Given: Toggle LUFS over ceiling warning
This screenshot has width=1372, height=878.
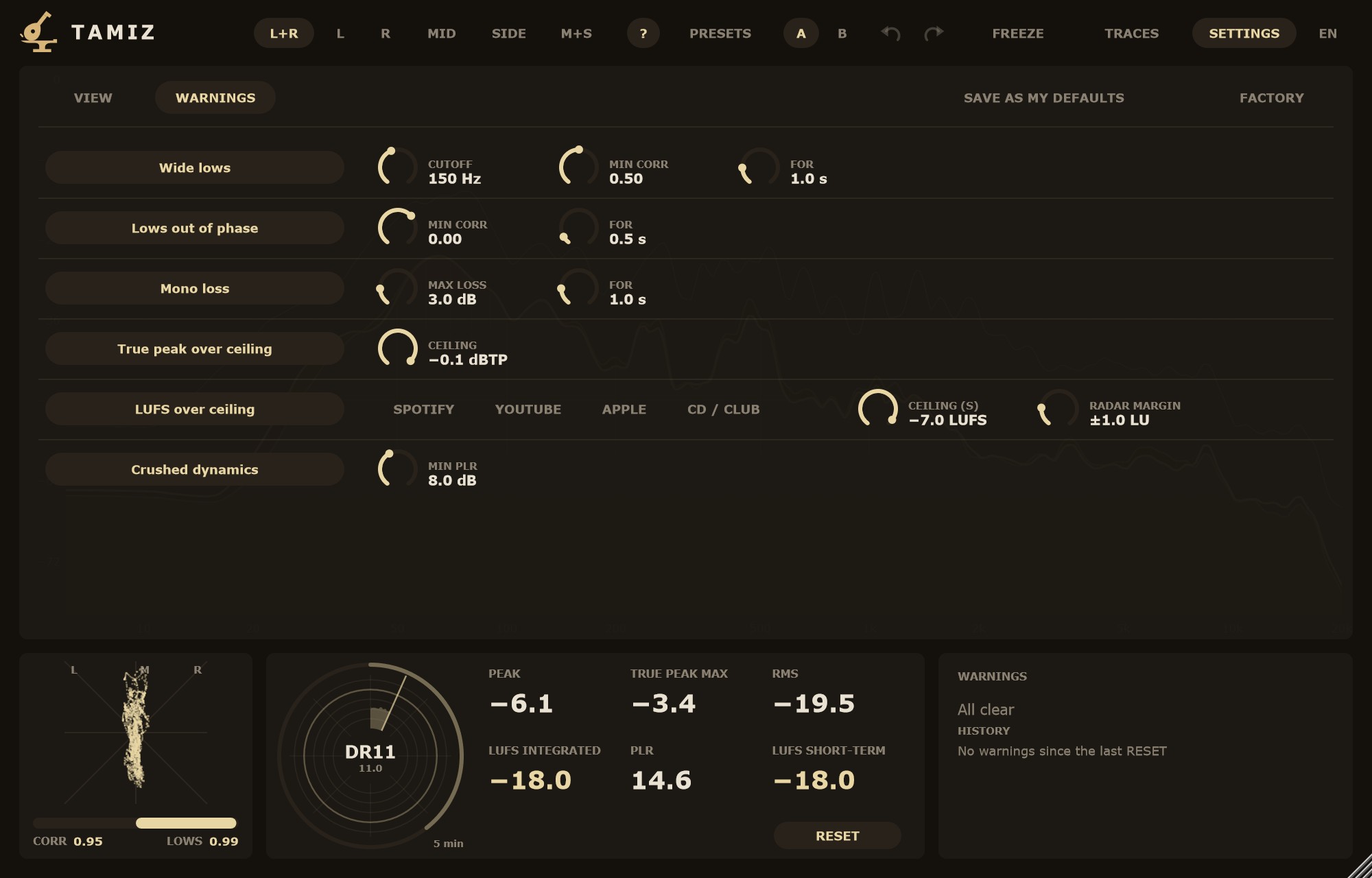Looking at the screenshot, I should pos(195,409).
